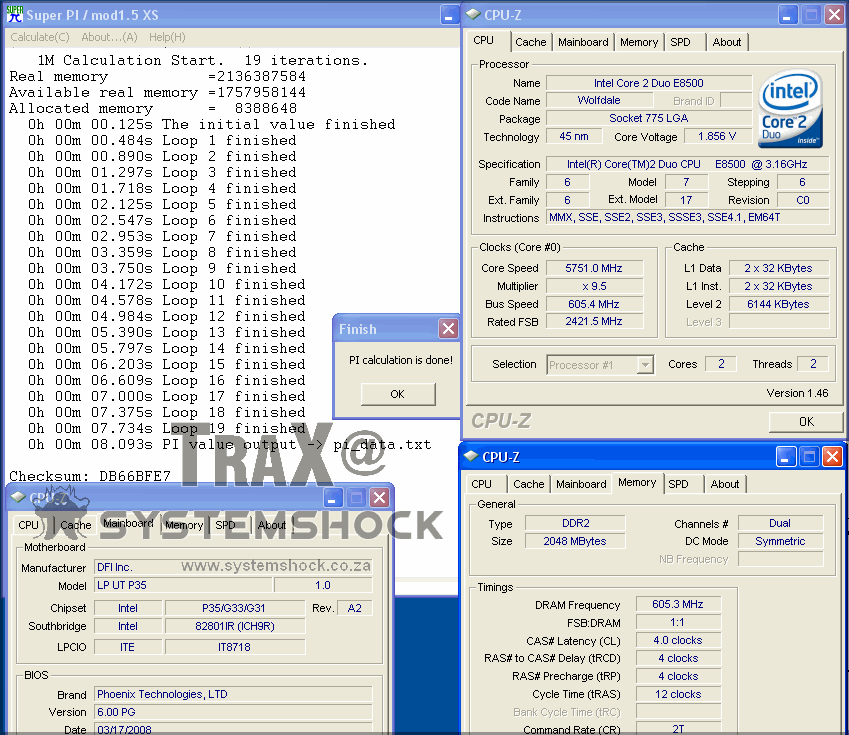Image resolution: width=849 pixels, height=735 pixels.
Task: Close the CPU-Z Mainboard window
Action: 380,497
